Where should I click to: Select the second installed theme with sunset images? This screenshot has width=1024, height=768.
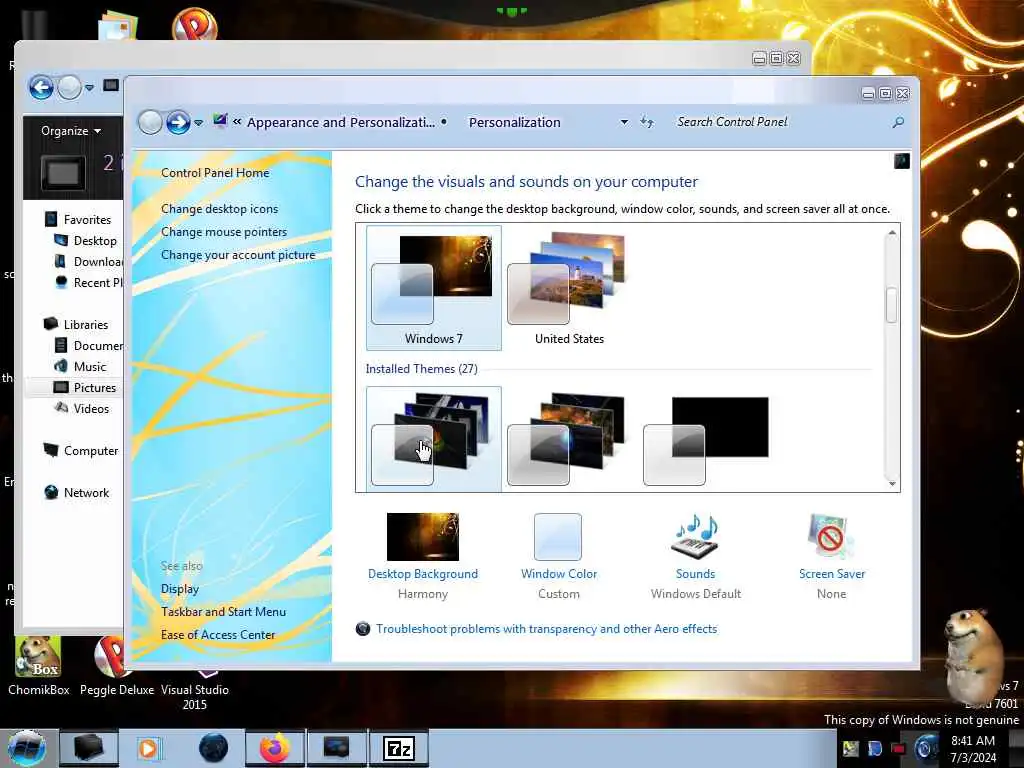[567, 438]
